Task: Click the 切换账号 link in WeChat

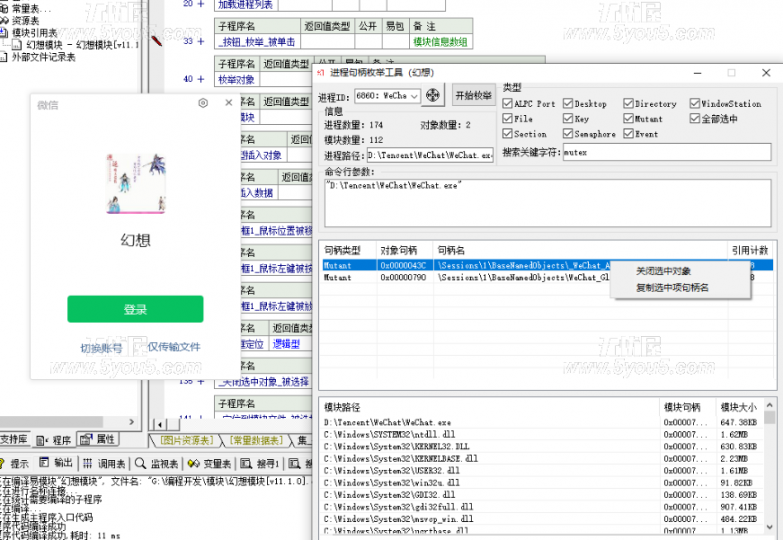Action: click(101, 348)
